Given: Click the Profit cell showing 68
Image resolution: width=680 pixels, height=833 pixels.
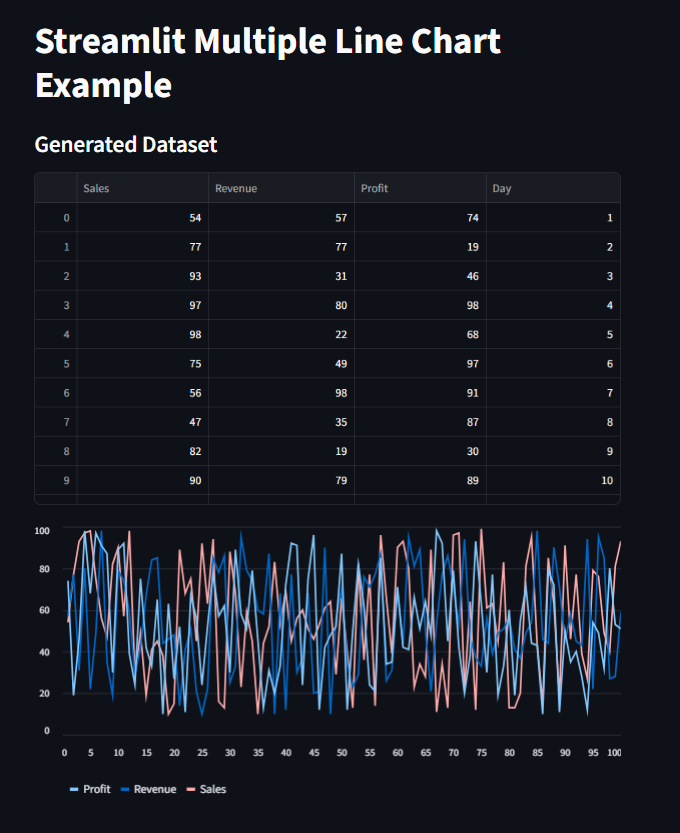Looking at the screenshot, I should tap(420, 334).
